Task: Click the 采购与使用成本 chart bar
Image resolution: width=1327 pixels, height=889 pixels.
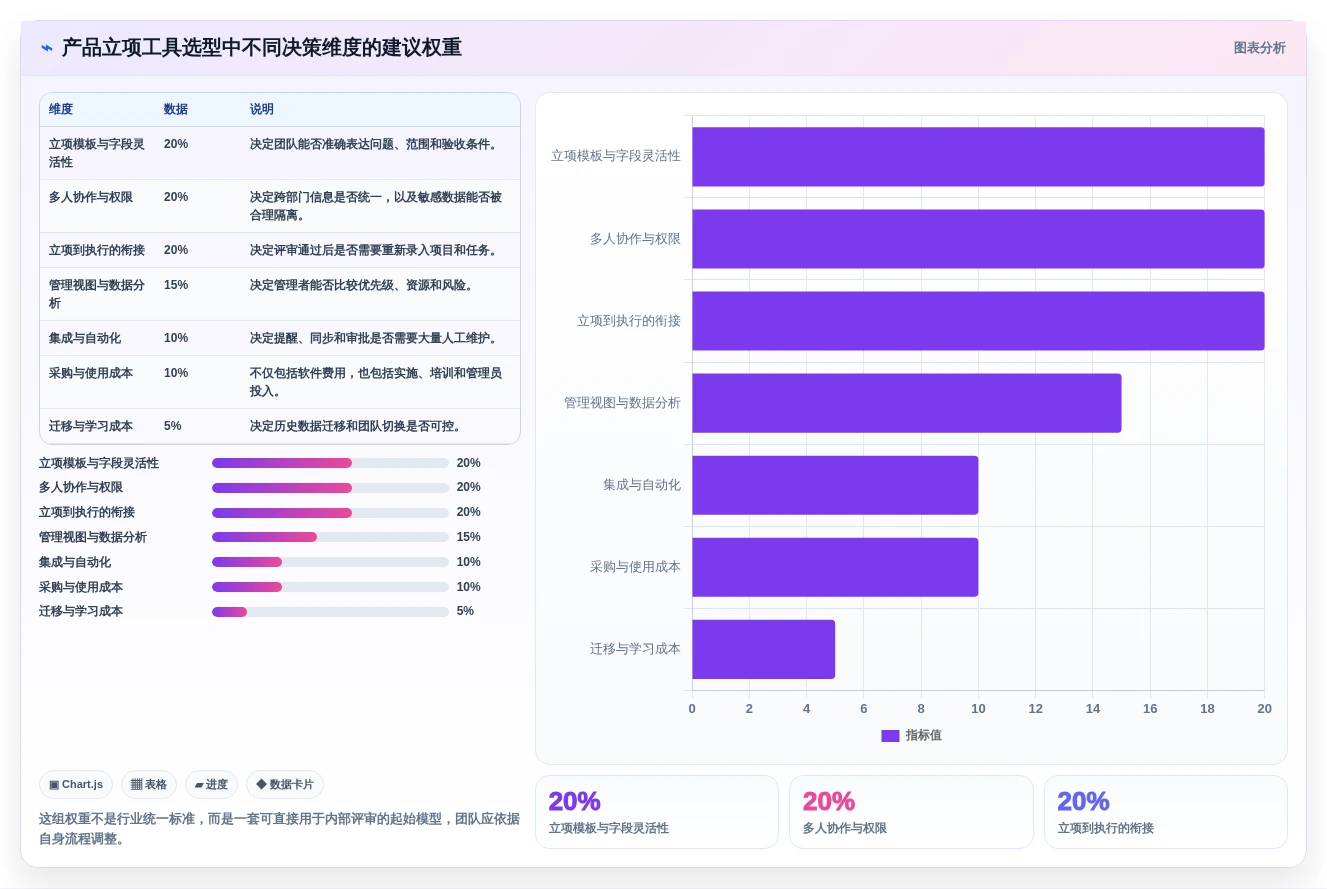Action: [x=835, y=567]
